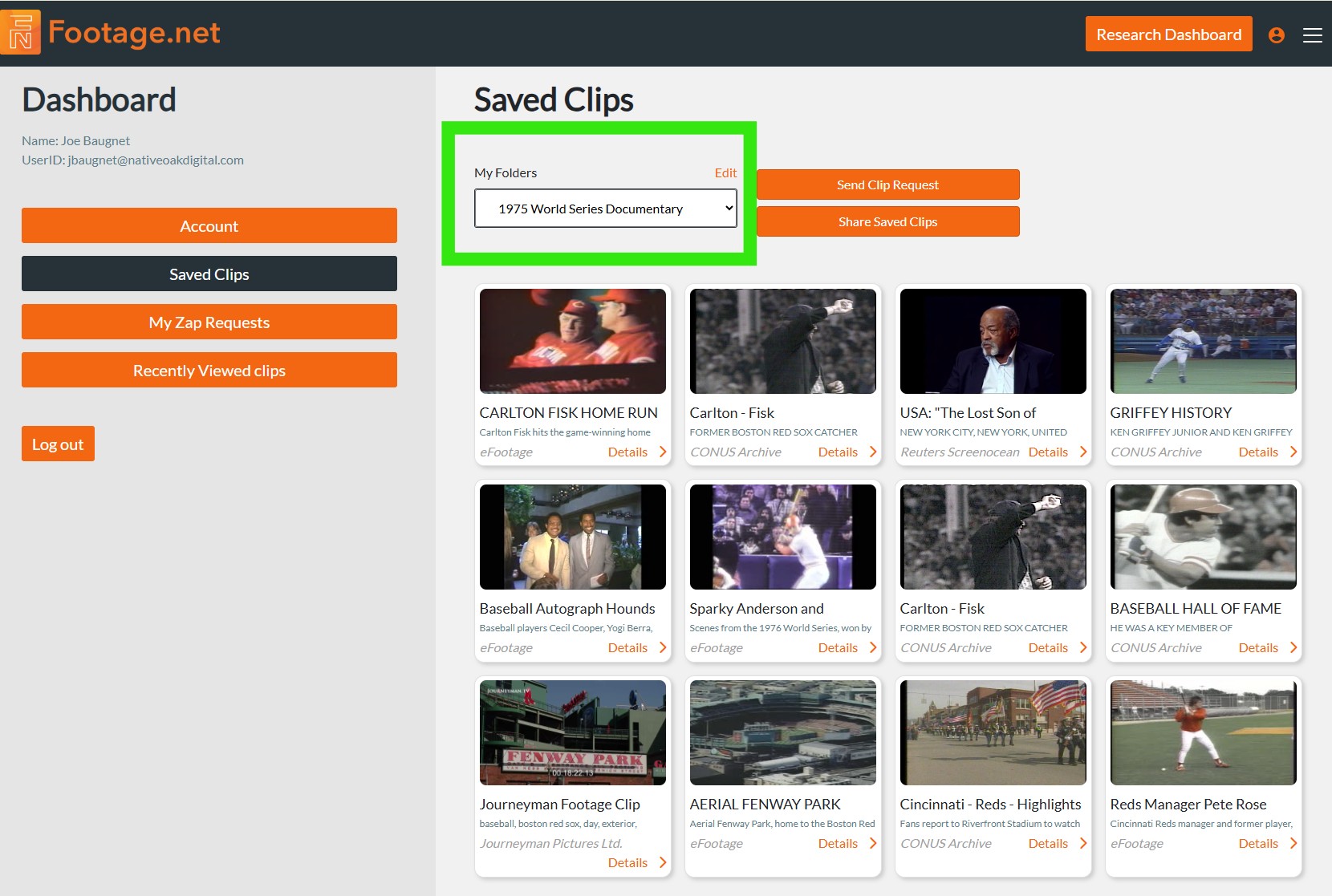Click arrow beside Baseball Autograph Hounds Details
Image resolution: width=1332 pixels, height=896 pixels.
pos(663,647)
